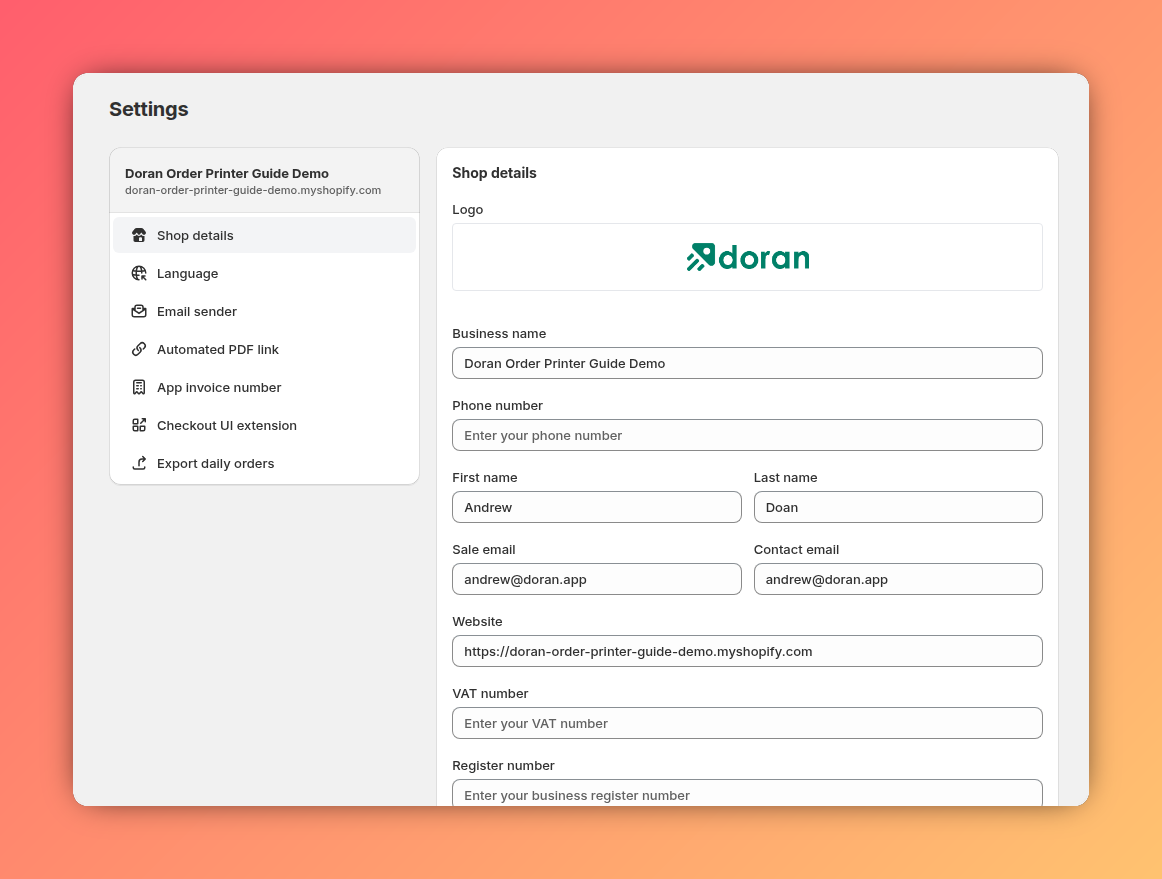The height and width of the screenshot is (879, 1162).
Task: Click the Contact email field label
Action: tap(796, 549)
